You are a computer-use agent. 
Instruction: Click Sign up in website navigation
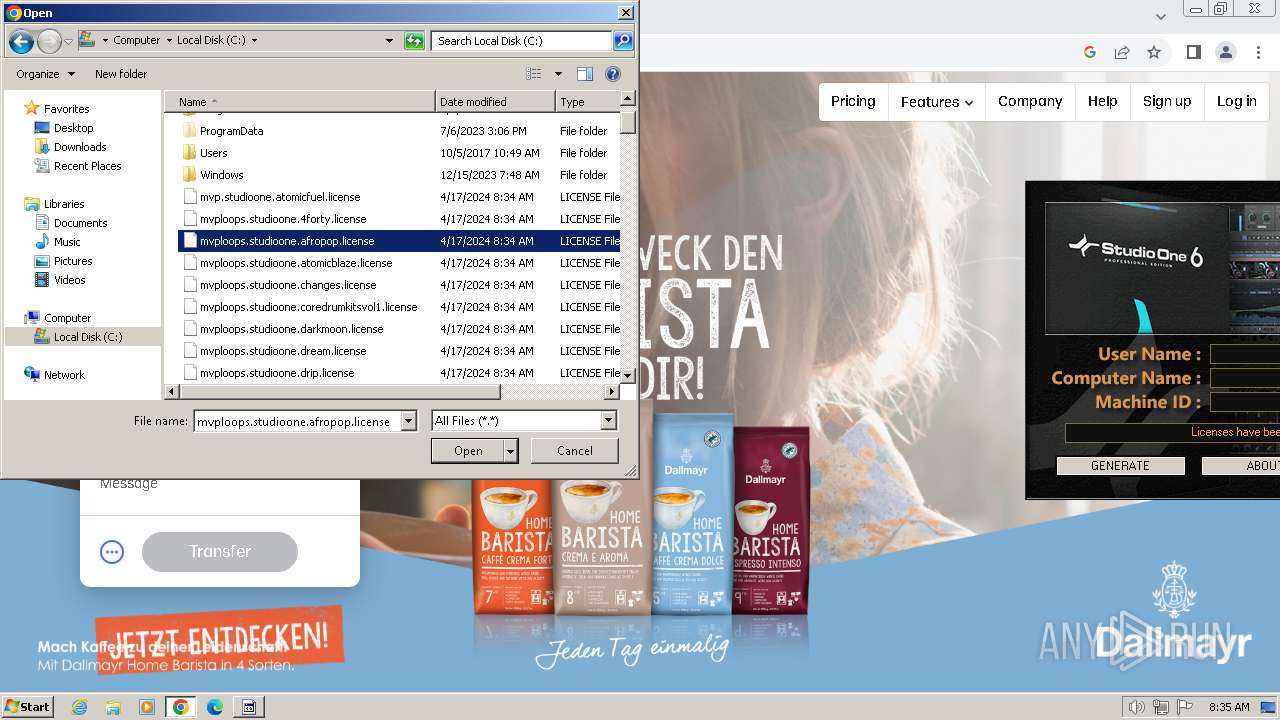point(1167,101)
